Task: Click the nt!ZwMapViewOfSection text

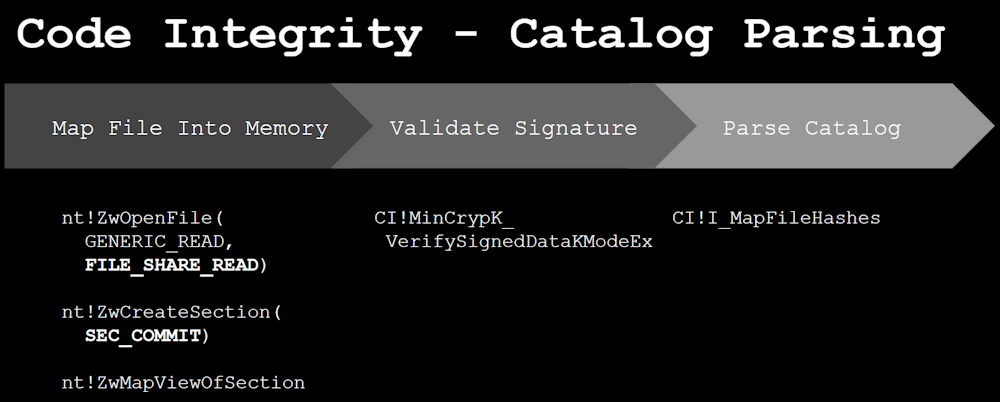Action: tap(183, 383)
